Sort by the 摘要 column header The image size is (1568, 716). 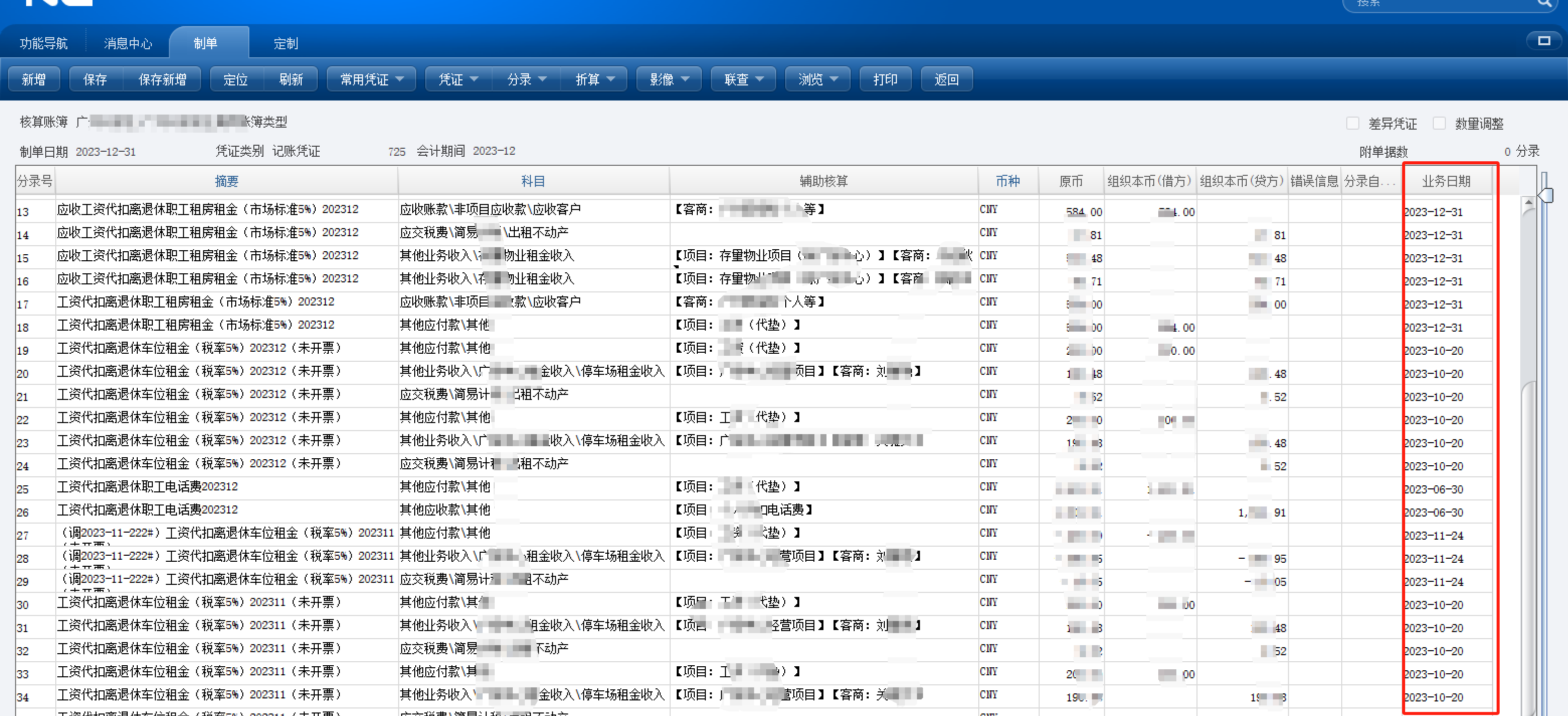pos(226,181)
